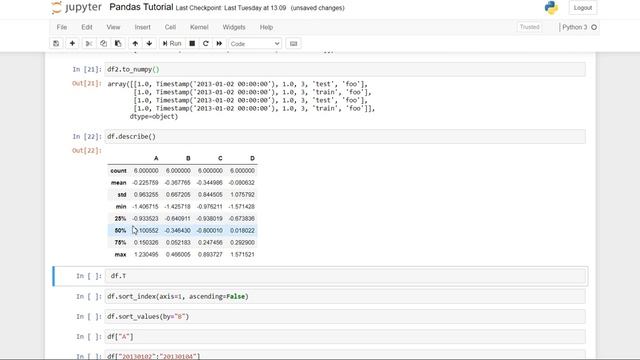Move selected cell up arrow
Screen dimensions: 640x360
click(x=135, y=43)
